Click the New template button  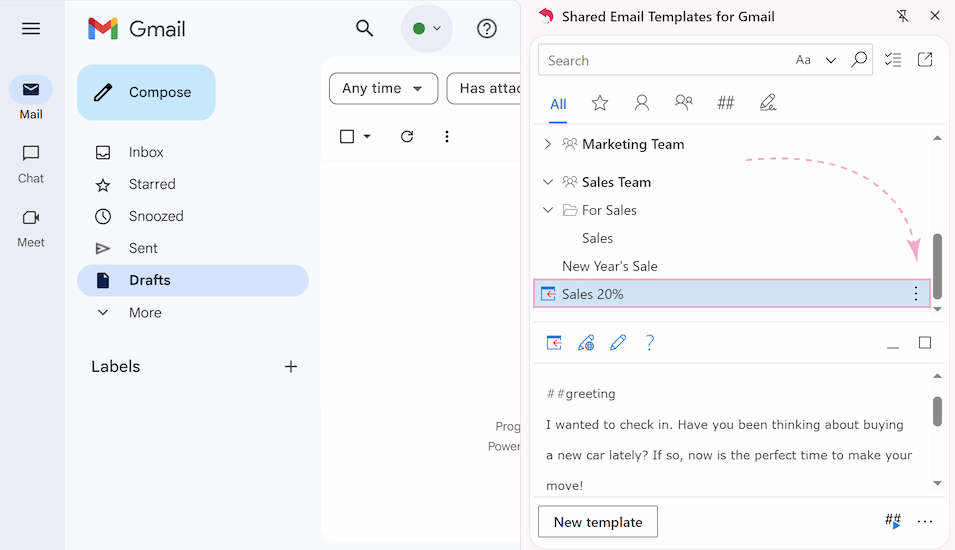pyautogui.click(x=598, y=522)
